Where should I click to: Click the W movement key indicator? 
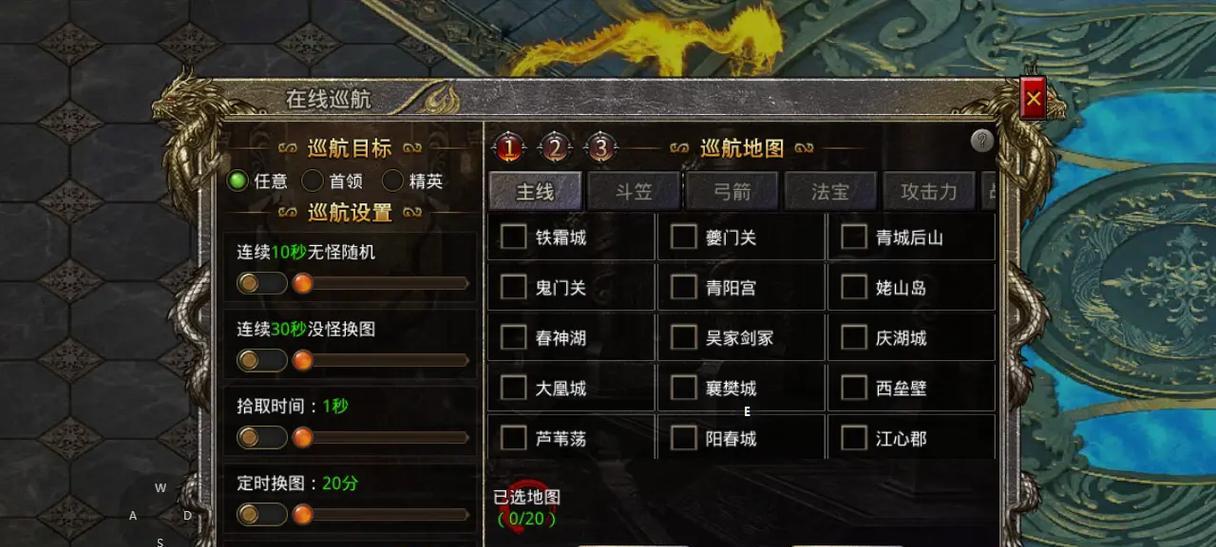160,488
